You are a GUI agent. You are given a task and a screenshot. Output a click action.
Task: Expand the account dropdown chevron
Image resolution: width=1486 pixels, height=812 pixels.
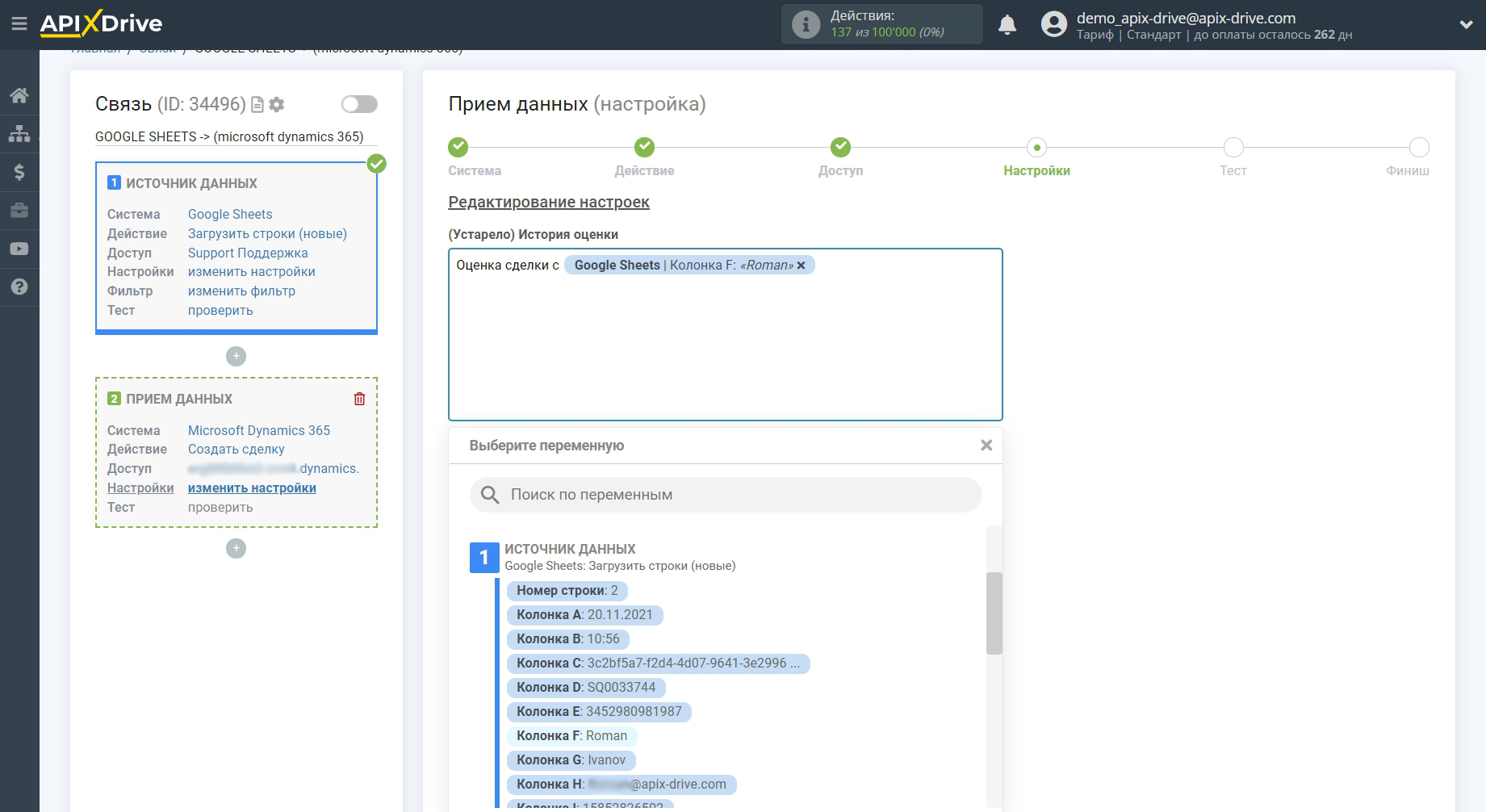[x=1466, y=25]
